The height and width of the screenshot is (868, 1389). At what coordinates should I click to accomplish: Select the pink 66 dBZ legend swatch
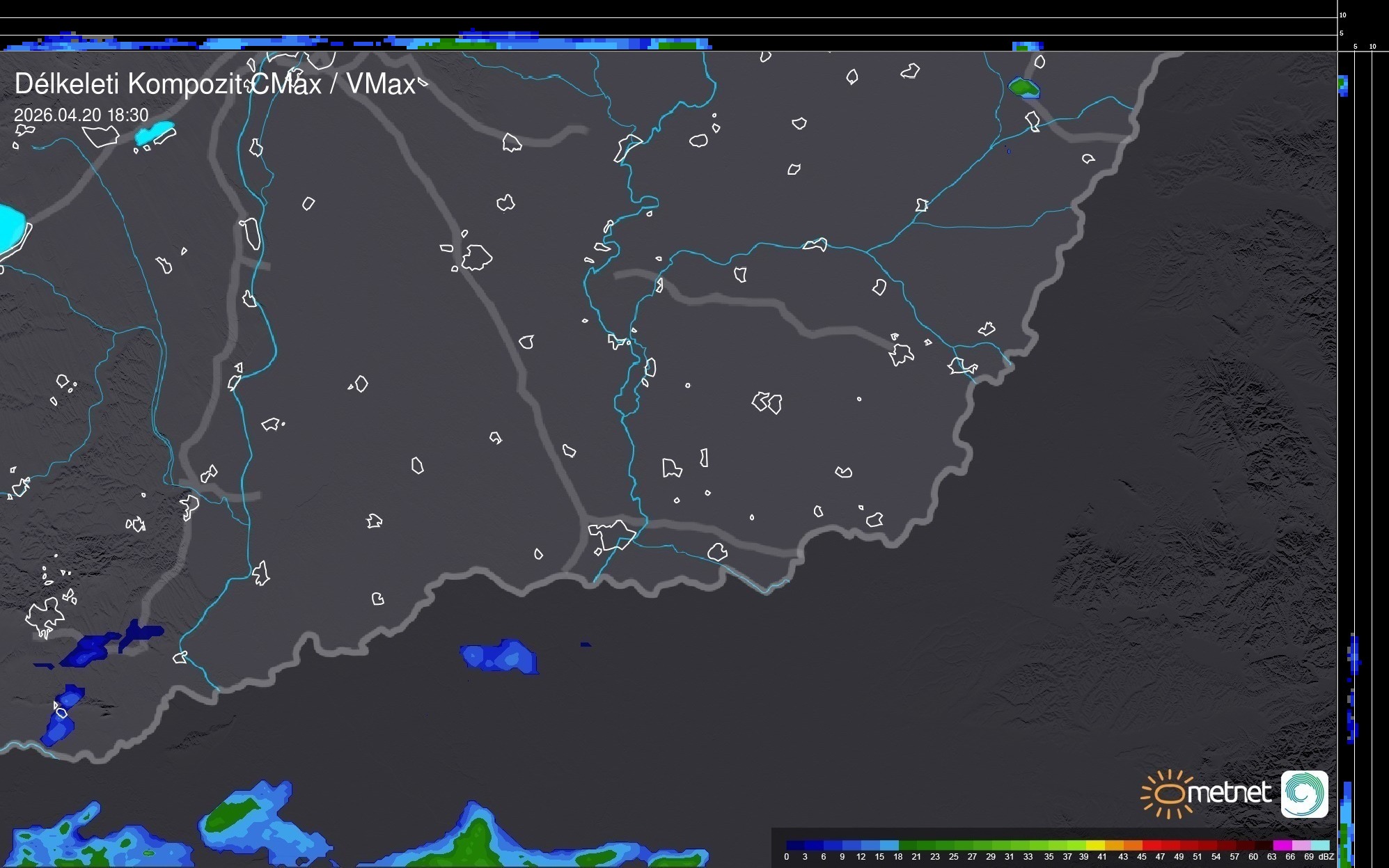click(1301, 845)
